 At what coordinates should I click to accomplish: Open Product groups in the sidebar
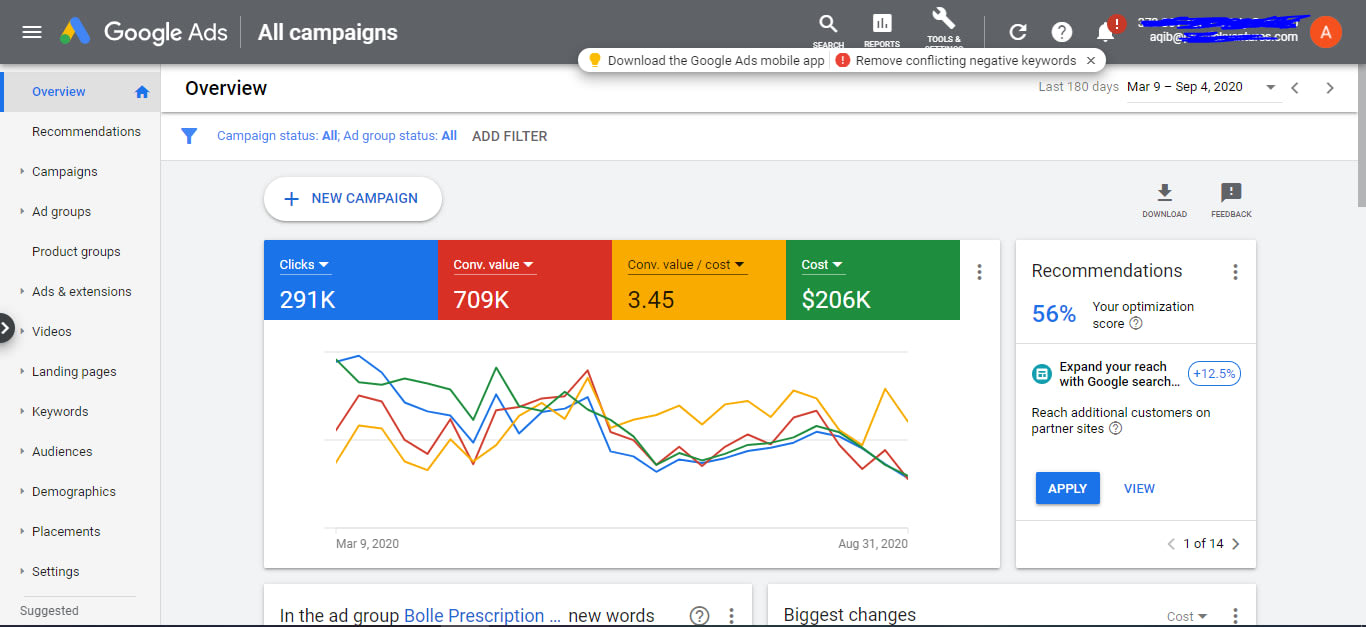point(76,251)
